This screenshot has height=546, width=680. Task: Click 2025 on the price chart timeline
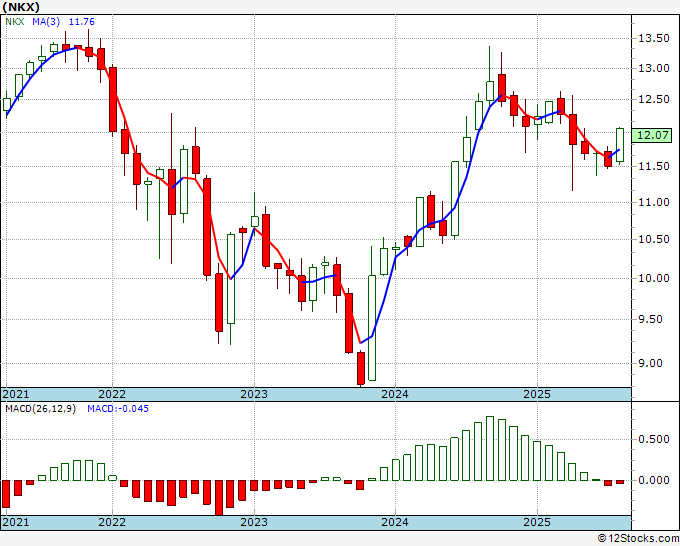pyautogui.click(x=537, y=394)
